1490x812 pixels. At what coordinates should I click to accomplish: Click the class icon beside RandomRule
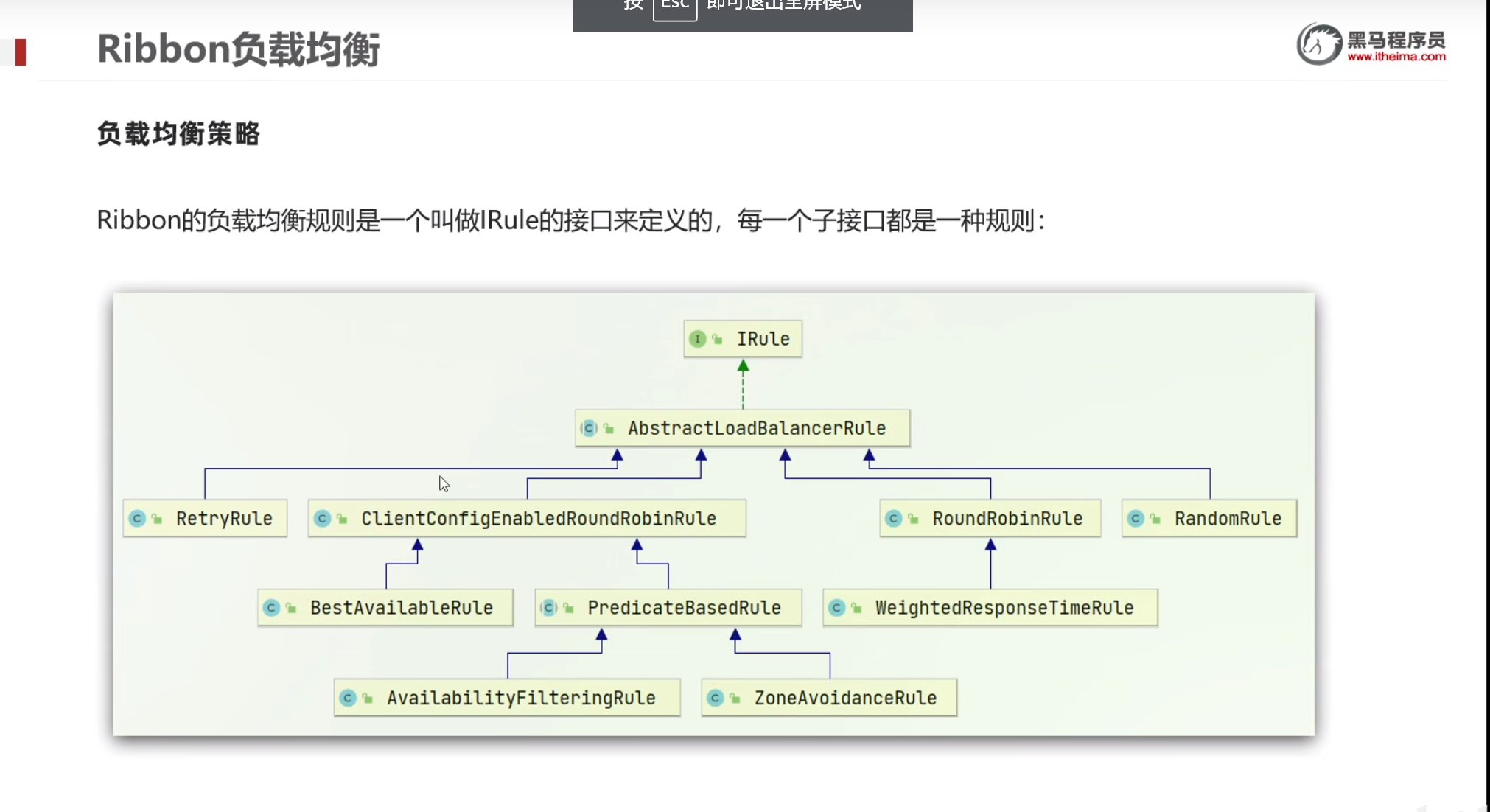(1136, 519)
